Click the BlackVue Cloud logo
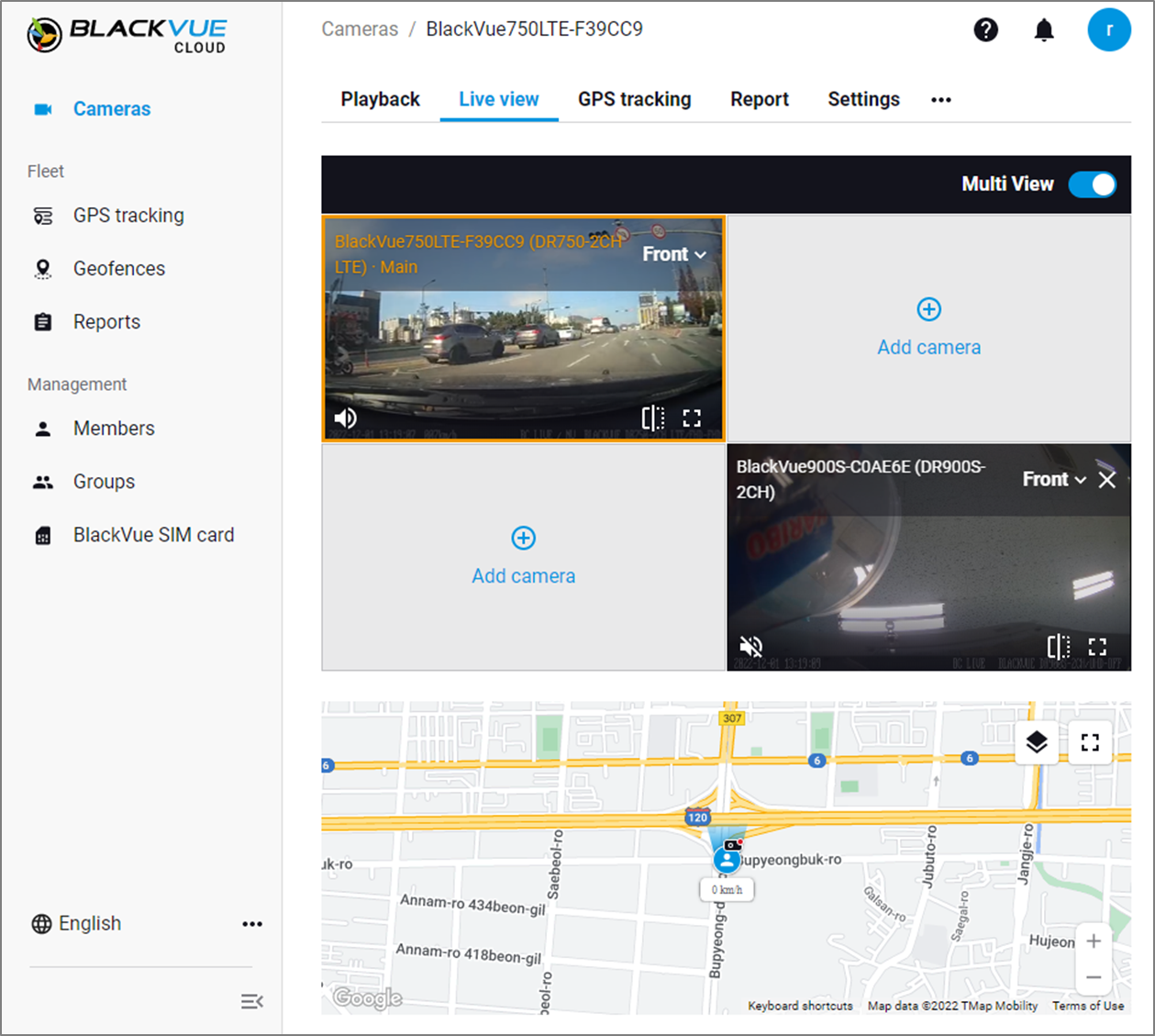 (127, 35)
